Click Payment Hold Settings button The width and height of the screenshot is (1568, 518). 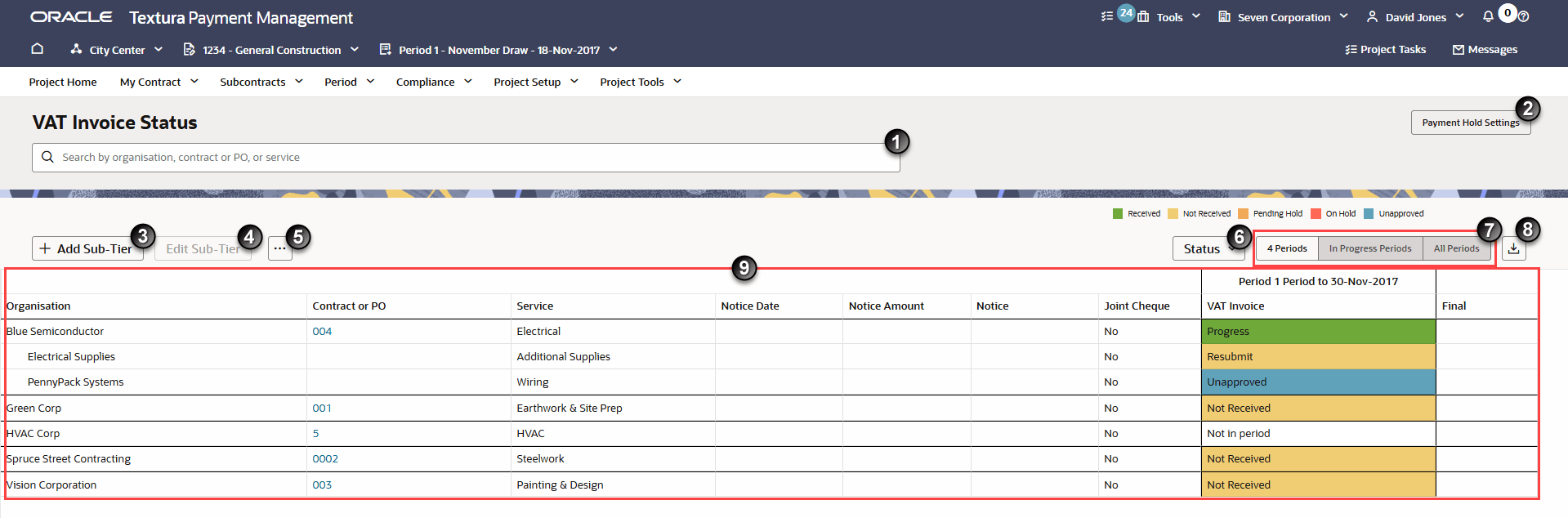(1470, 123)
